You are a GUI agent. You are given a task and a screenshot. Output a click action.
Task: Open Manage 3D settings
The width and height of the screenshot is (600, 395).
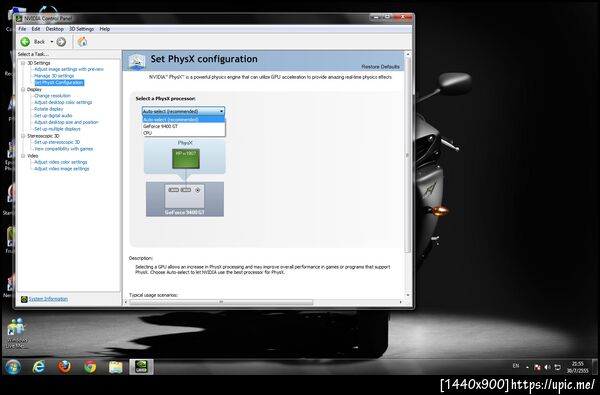coord(54,76)
